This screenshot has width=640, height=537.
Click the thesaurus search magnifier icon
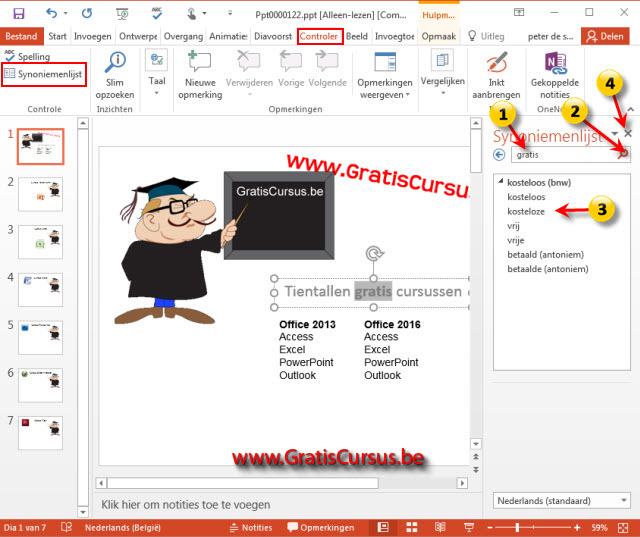coord(623,154)
